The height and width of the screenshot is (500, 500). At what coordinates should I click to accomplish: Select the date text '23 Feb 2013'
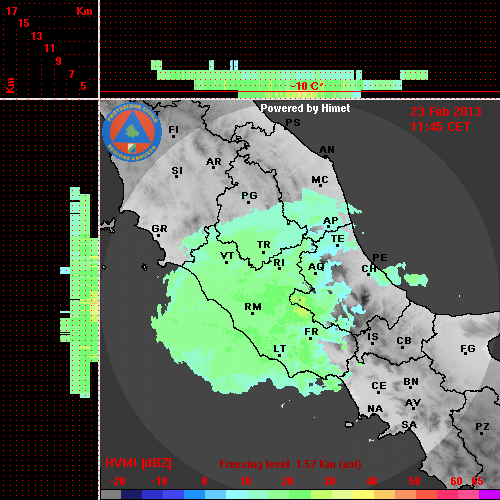(x=446, y=112)
